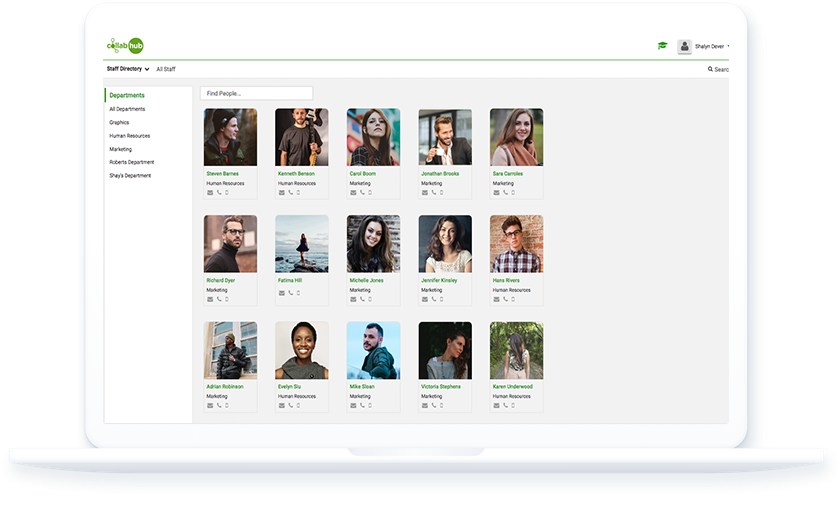Viewport: 840px width, 519px height.
Task: Email Karen Underwood via envelope icon
Action: point(497,405)
